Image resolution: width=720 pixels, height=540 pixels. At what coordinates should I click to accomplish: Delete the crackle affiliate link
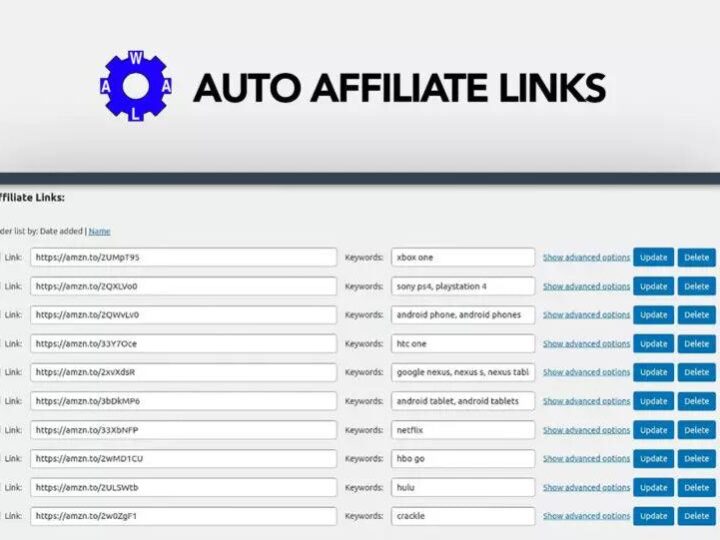[697, 516]
